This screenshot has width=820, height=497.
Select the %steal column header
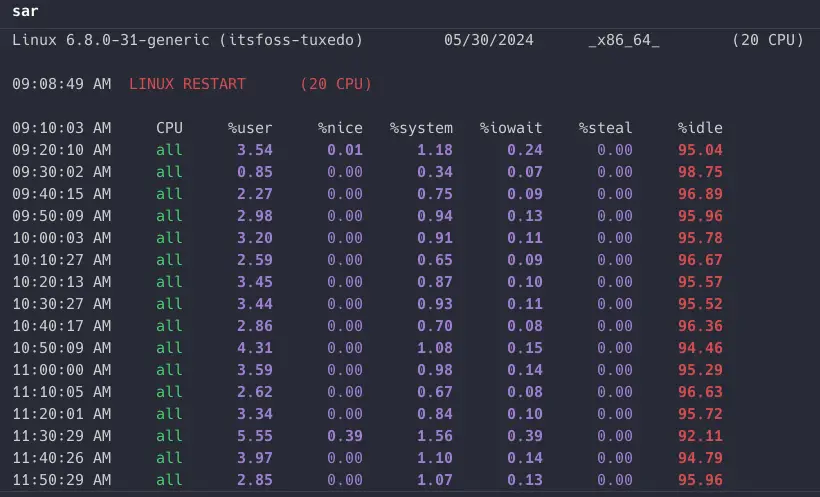click(605, 128)
